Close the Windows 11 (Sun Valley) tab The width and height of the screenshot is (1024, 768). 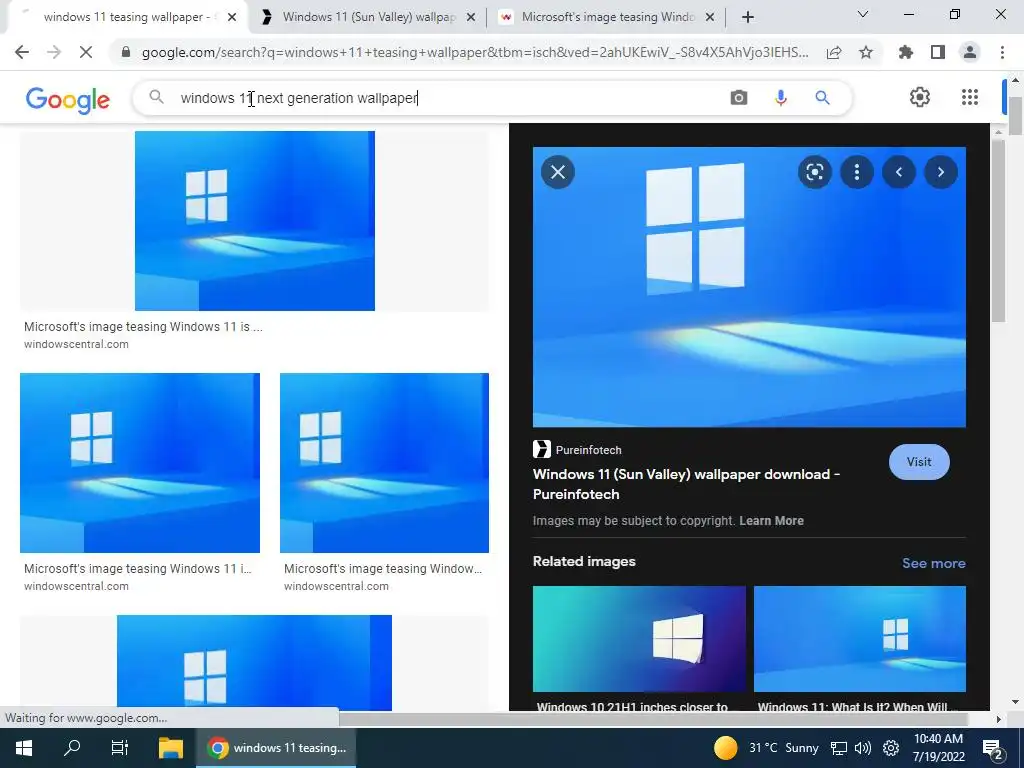click(471, 18)
